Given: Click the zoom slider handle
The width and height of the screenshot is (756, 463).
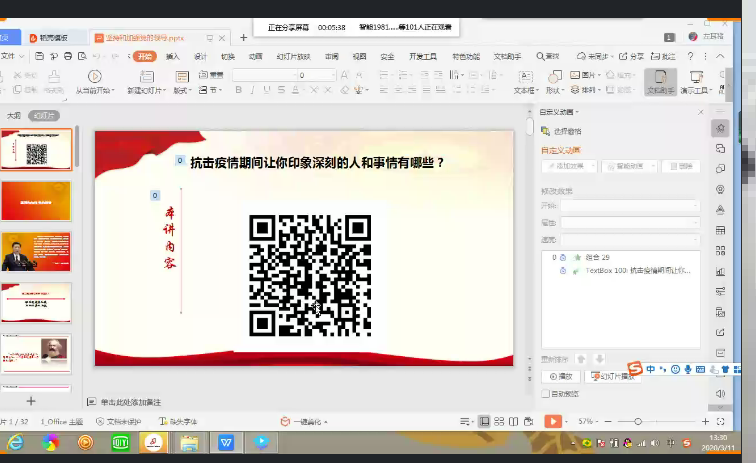Looking at the screenshot, I should coord(638,422).
